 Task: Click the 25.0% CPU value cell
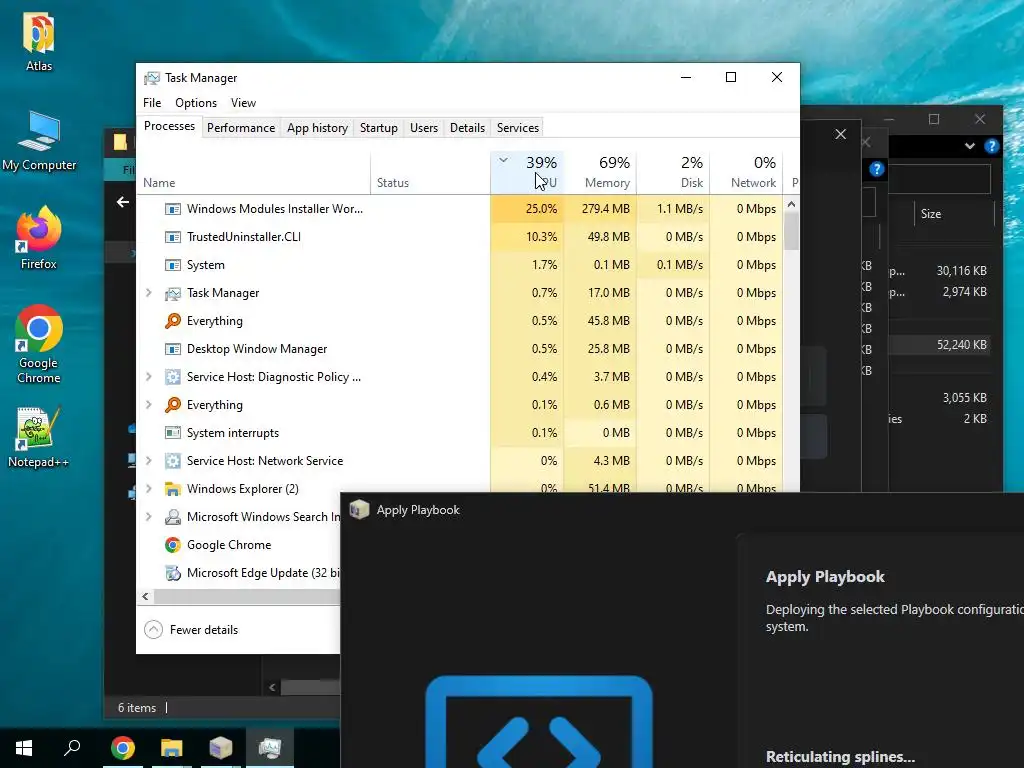pos(527,209)
